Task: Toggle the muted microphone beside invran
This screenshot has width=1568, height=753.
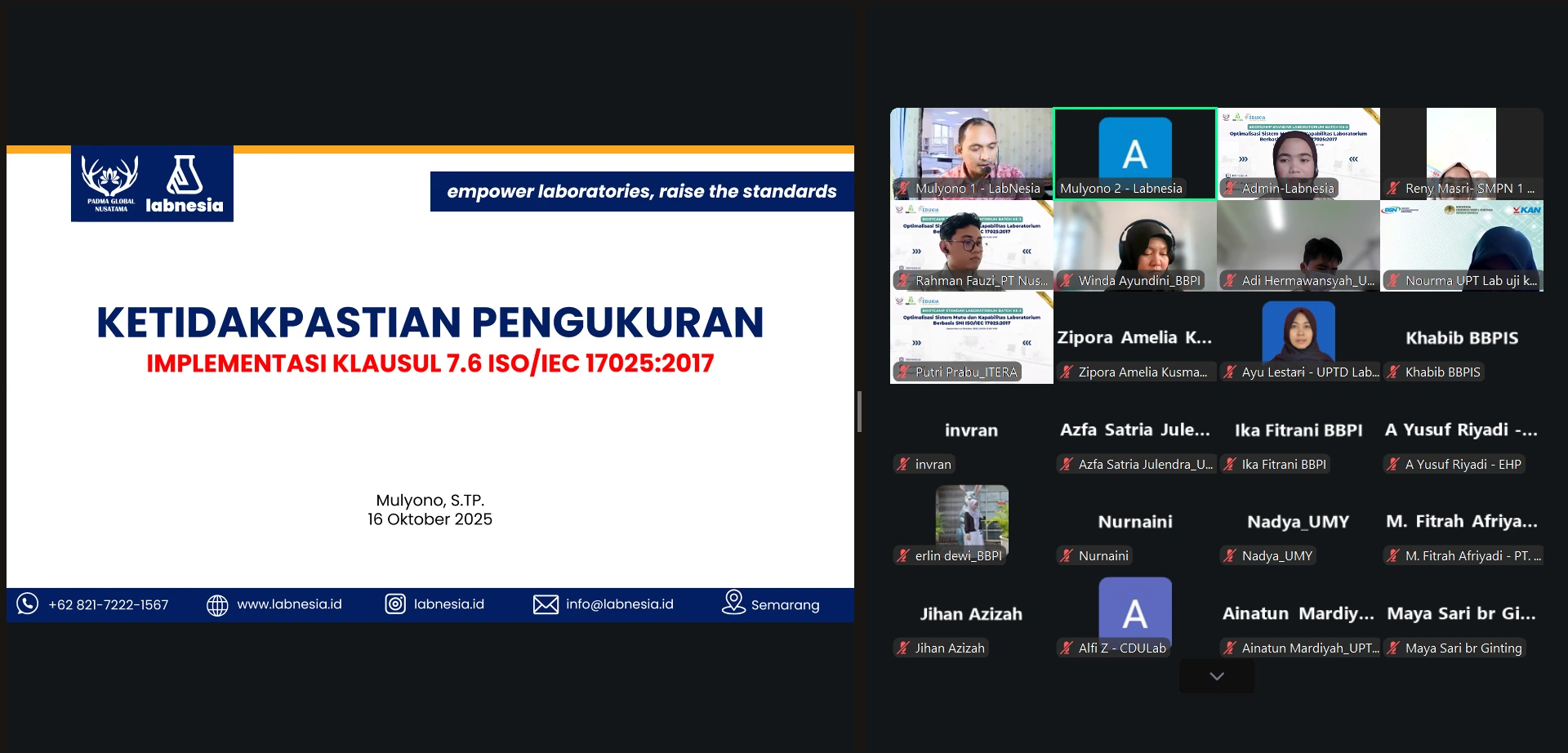Action: click(902, 464)
